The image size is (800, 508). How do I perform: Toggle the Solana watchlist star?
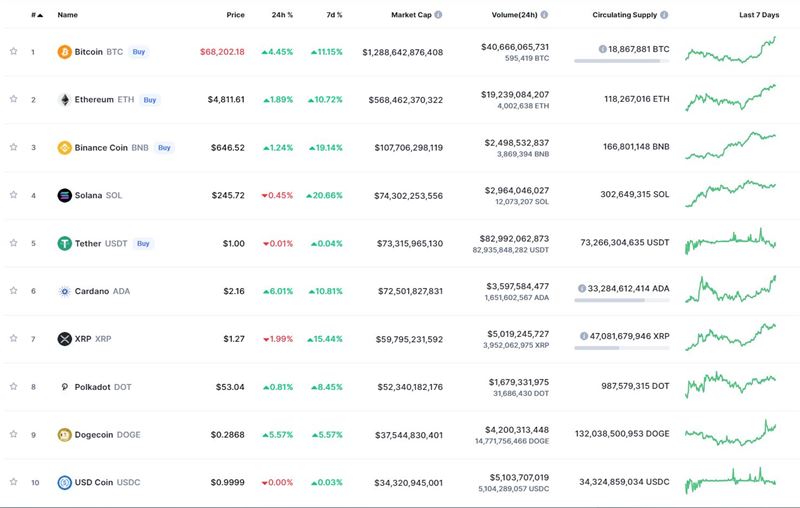click(x=14, y=195)
